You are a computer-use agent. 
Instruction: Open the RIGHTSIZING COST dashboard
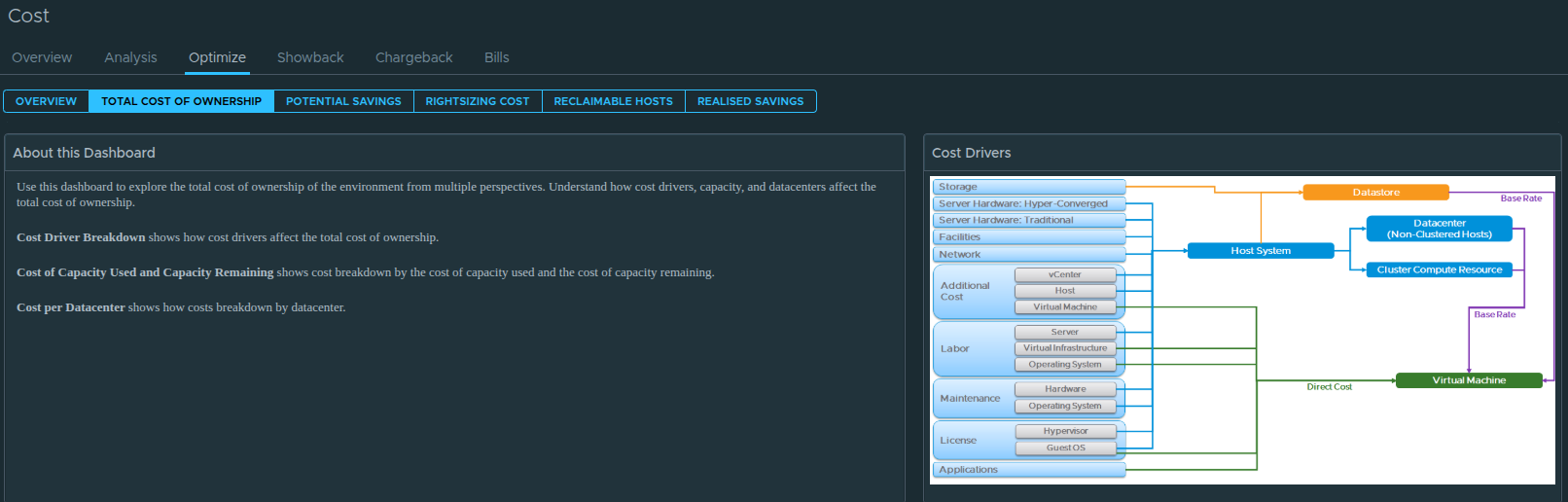tap(477, 101)
